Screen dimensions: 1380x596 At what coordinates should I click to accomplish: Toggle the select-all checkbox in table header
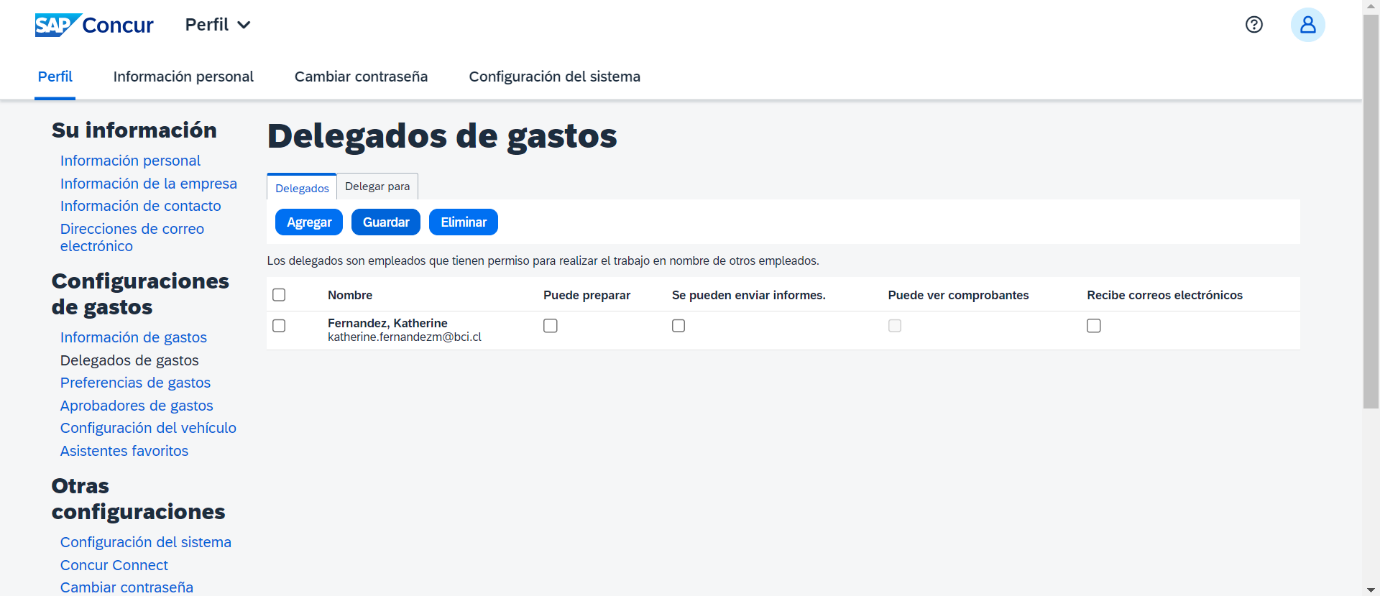[279, 295]
